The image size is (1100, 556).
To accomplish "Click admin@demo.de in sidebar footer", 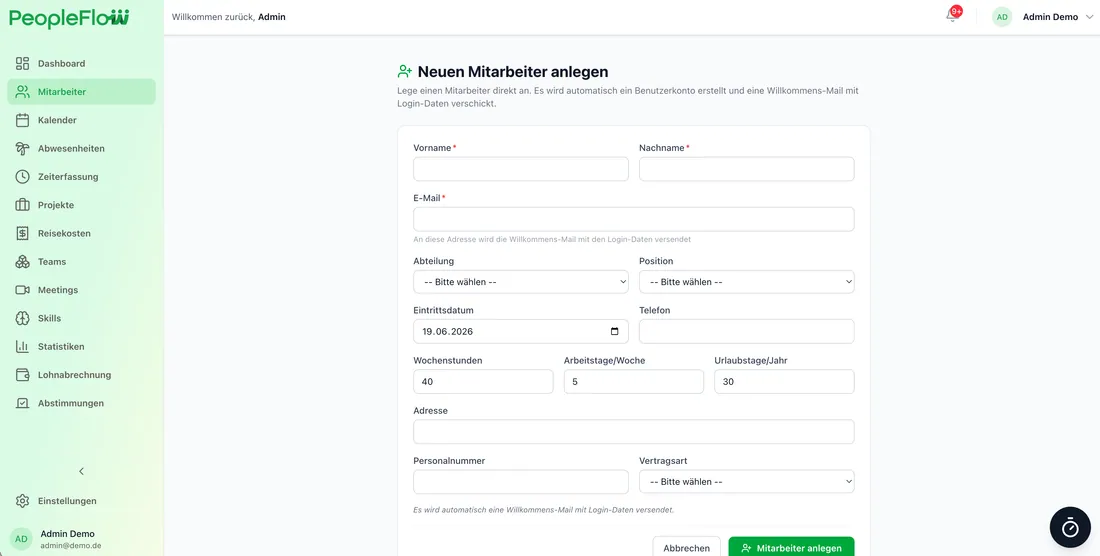I will (71, 545).
